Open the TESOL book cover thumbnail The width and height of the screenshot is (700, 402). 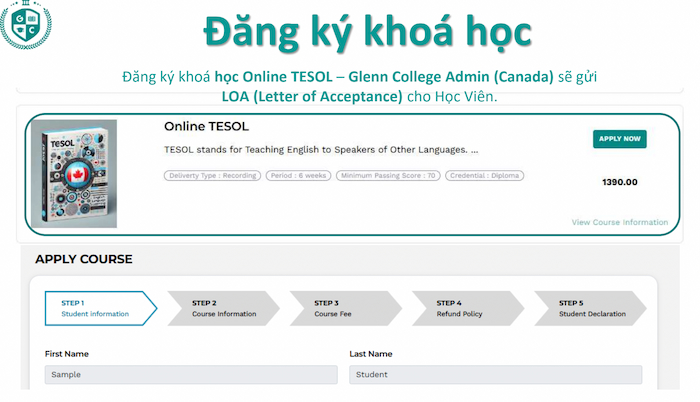(x=75, y=173)
